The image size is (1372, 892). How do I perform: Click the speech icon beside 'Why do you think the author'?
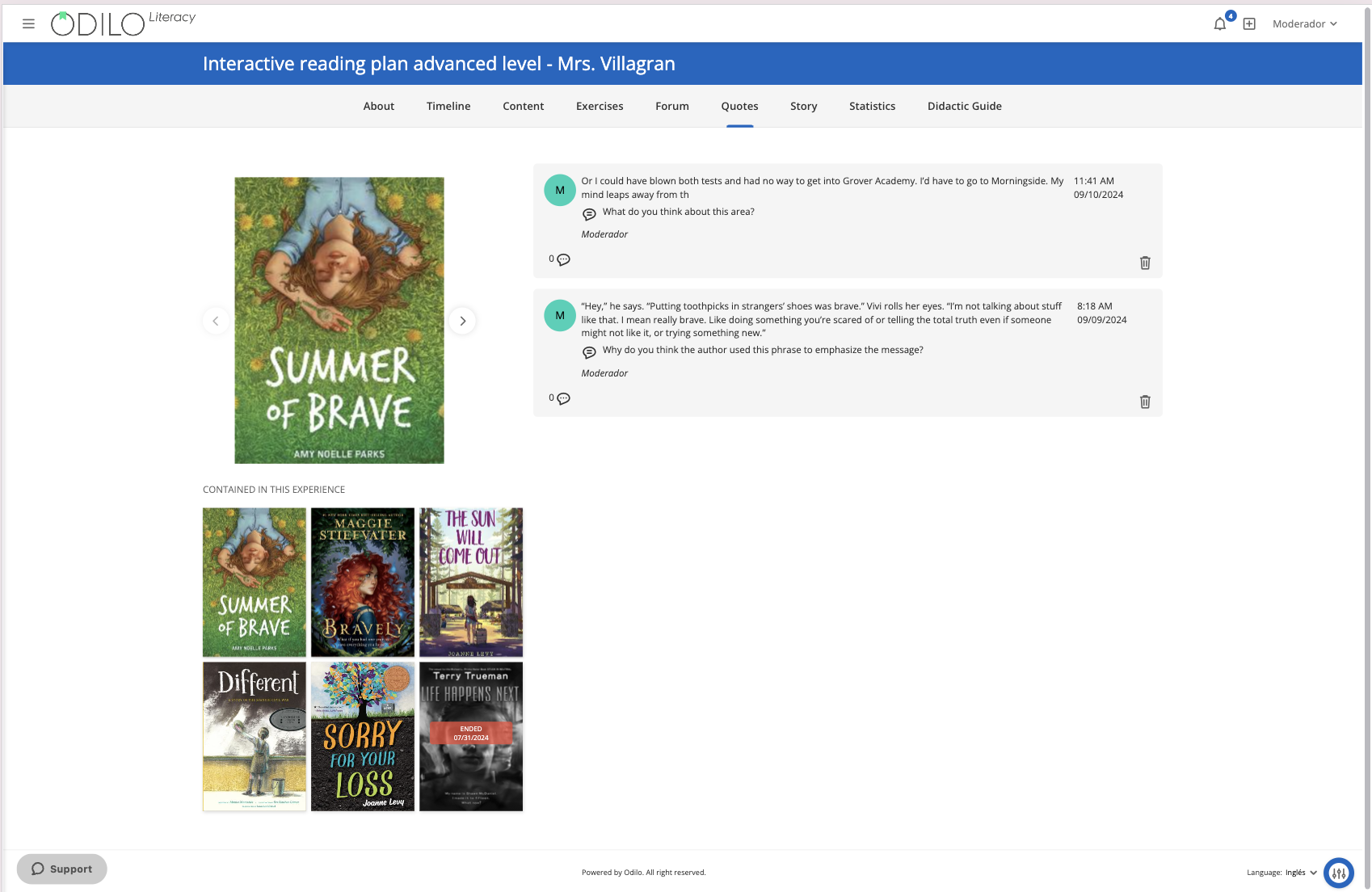click(x=589, y=352)
